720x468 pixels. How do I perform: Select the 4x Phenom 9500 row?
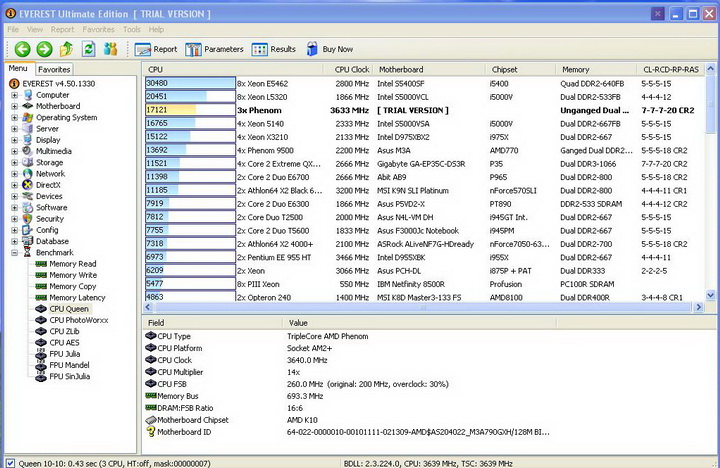pos(424,150)
